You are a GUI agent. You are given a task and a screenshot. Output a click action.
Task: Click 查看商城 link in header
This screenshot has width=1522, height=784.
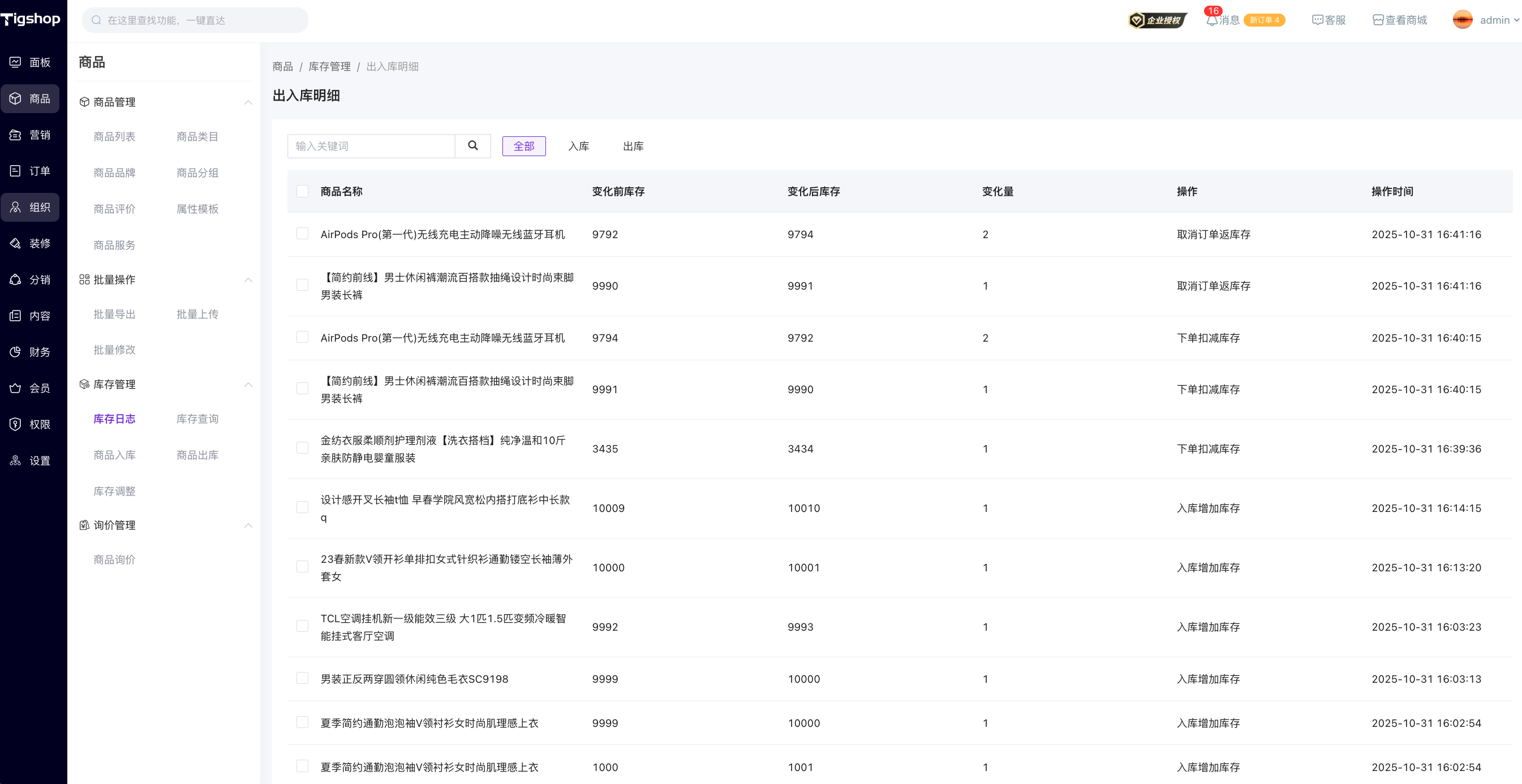1399,20
